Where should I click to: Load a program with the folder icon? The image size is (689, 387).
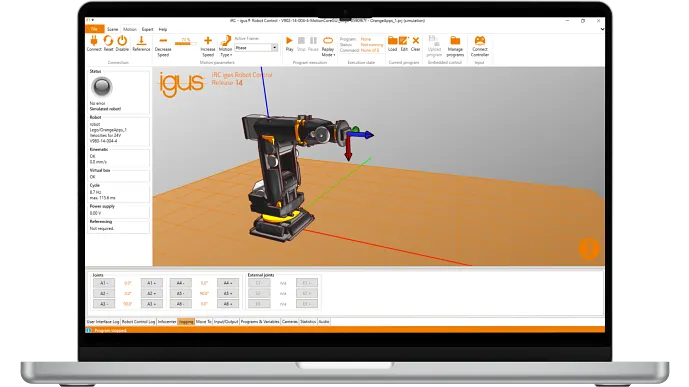392,41
